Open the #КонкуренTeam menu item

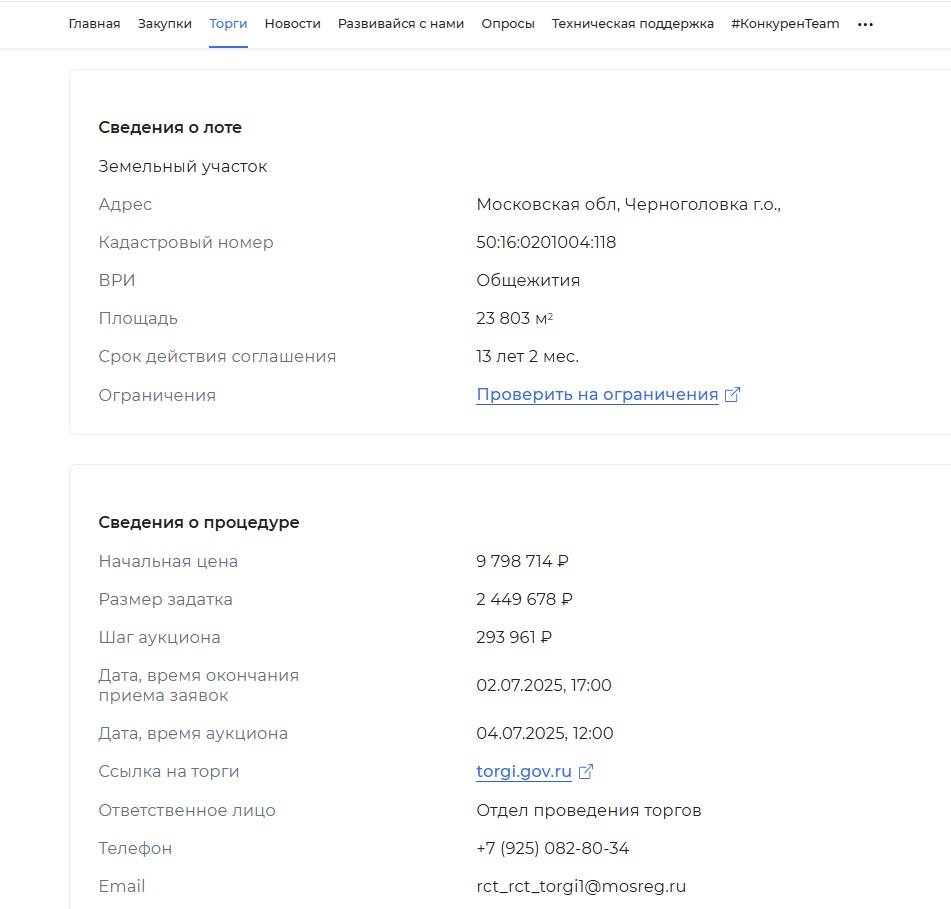pos(785,23)
